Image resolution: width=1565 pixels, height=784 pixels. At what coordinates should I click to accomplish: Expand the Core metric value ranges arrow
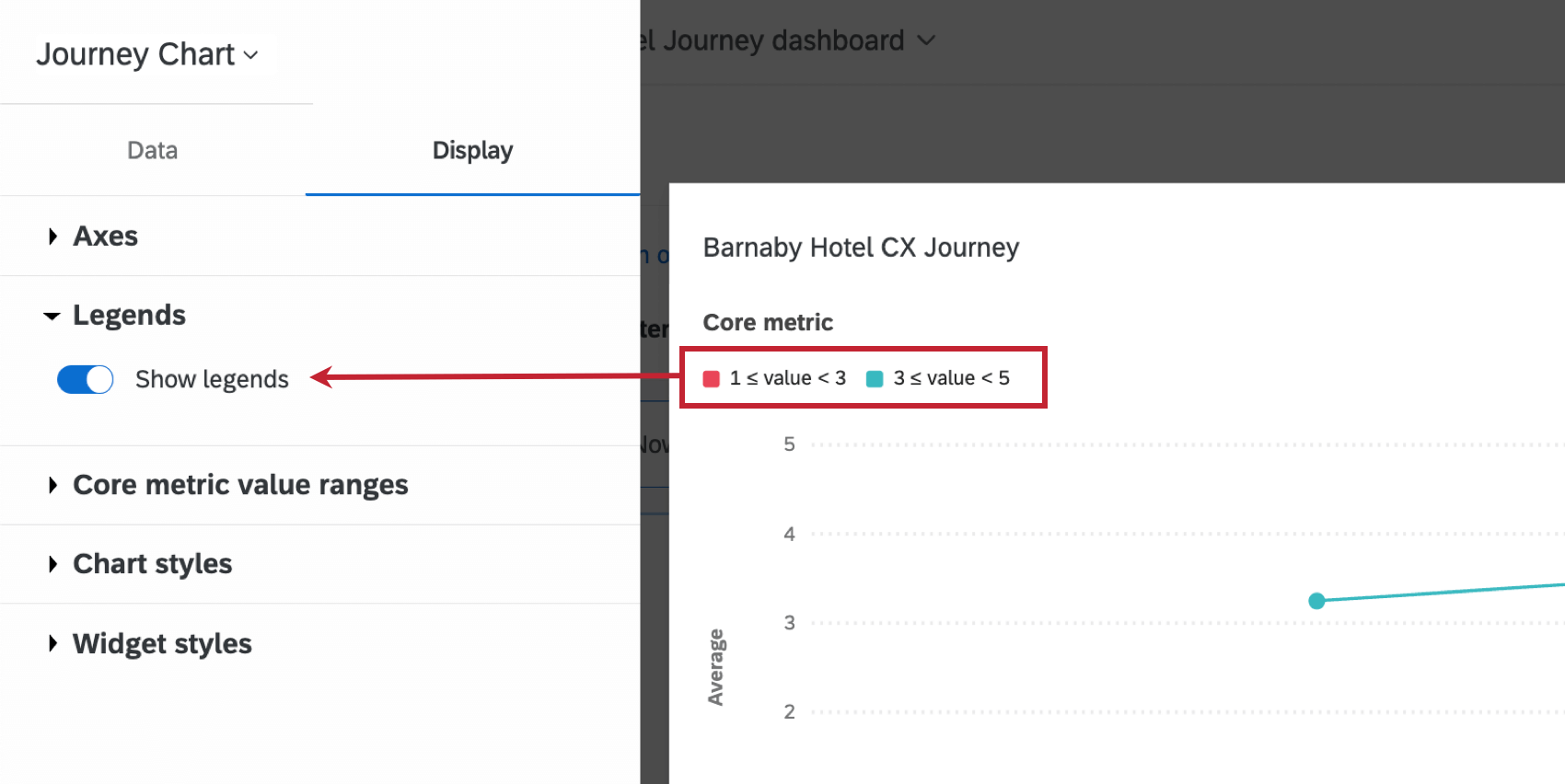(52, 485)
